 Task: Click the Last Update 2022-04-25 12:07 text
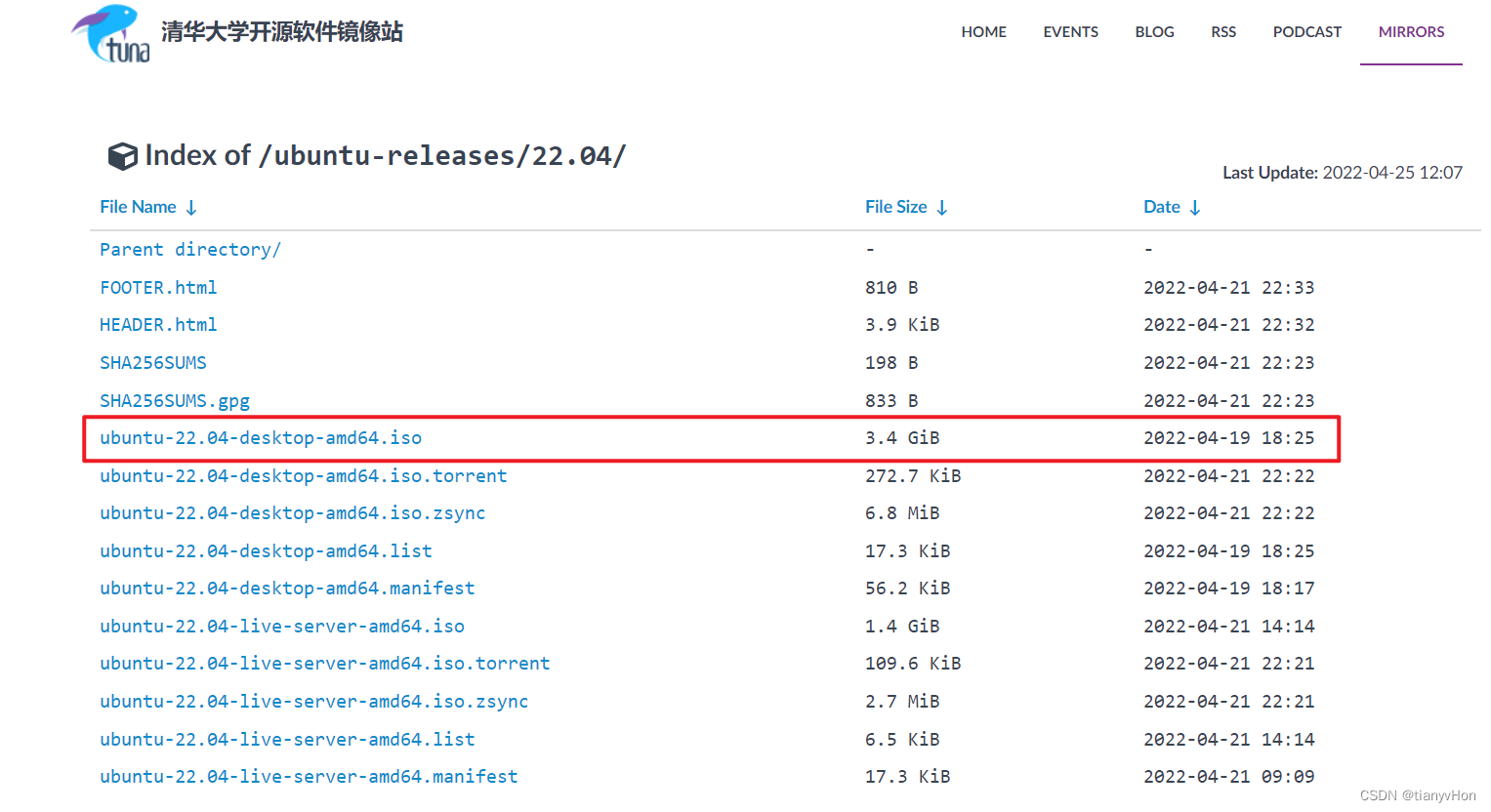[1343, 173]
